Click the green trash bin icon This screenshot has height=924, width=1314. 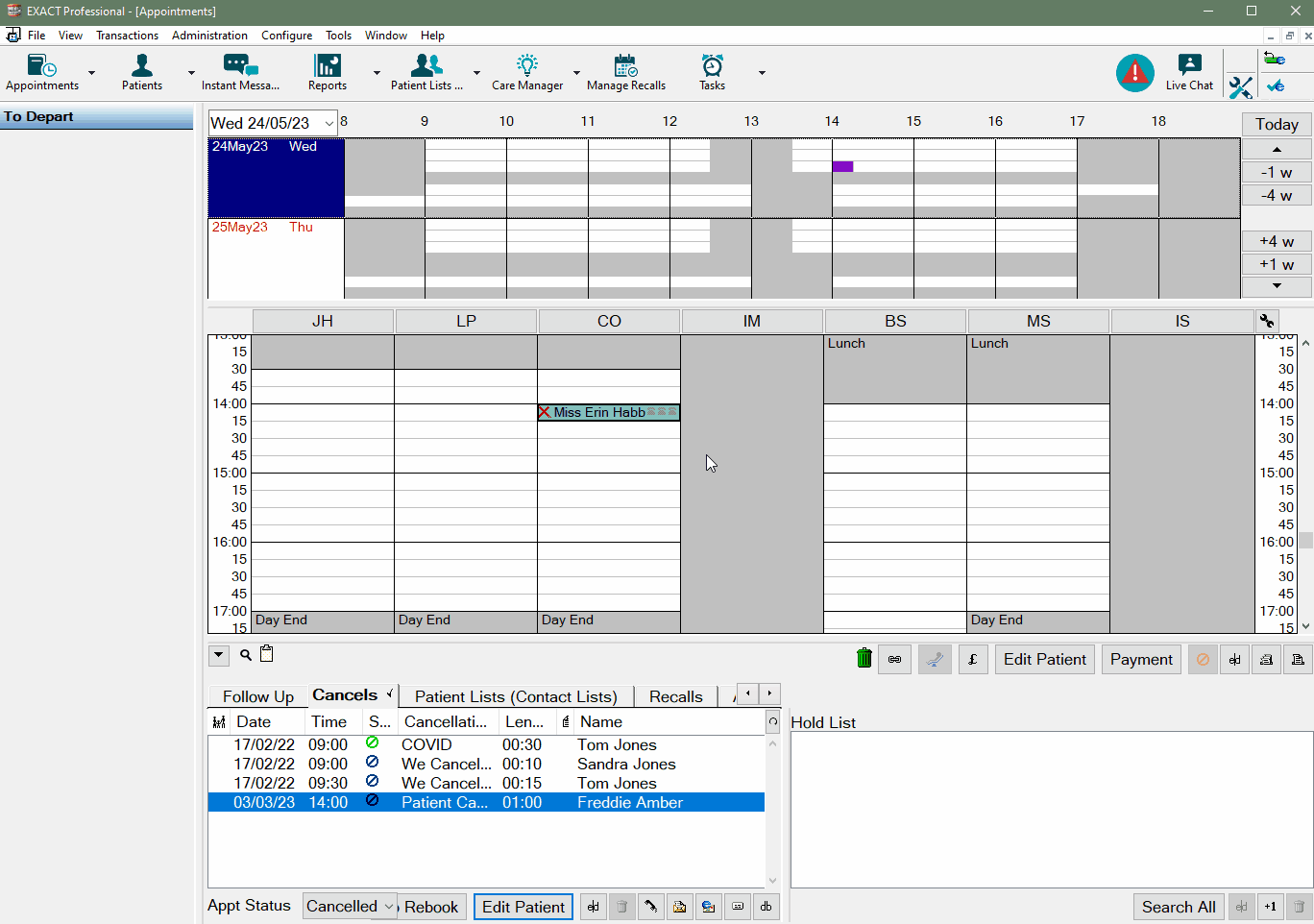coord(864,659)
